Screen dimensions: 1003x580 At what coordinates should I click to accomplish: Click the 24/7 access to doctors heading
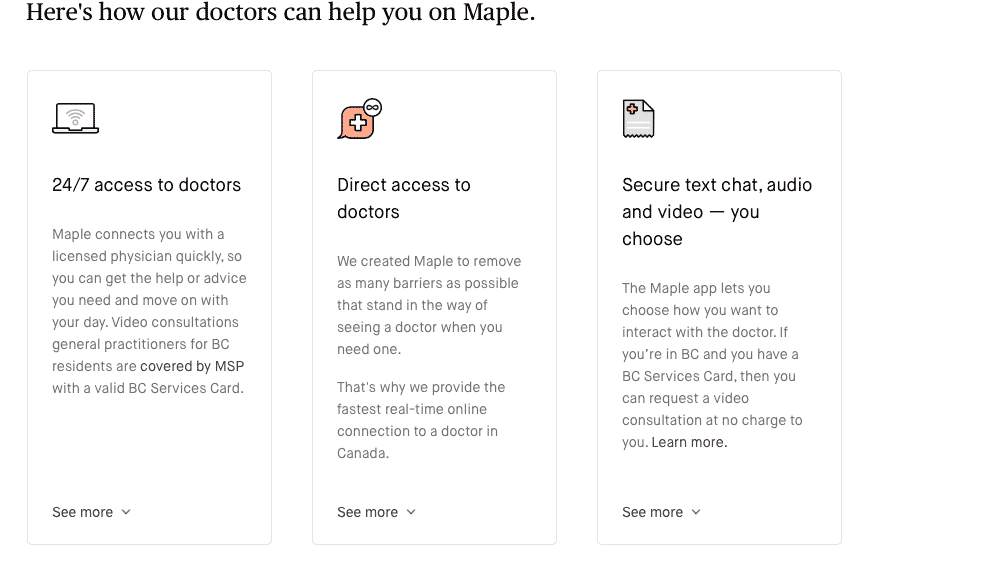tap(146, 185)
